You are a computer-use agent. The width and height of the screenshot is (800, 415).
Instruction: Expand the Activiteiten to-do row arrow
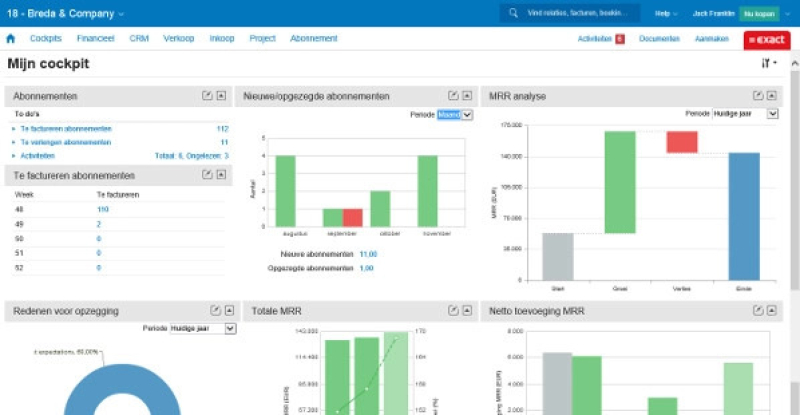click(x=14, y=156)
